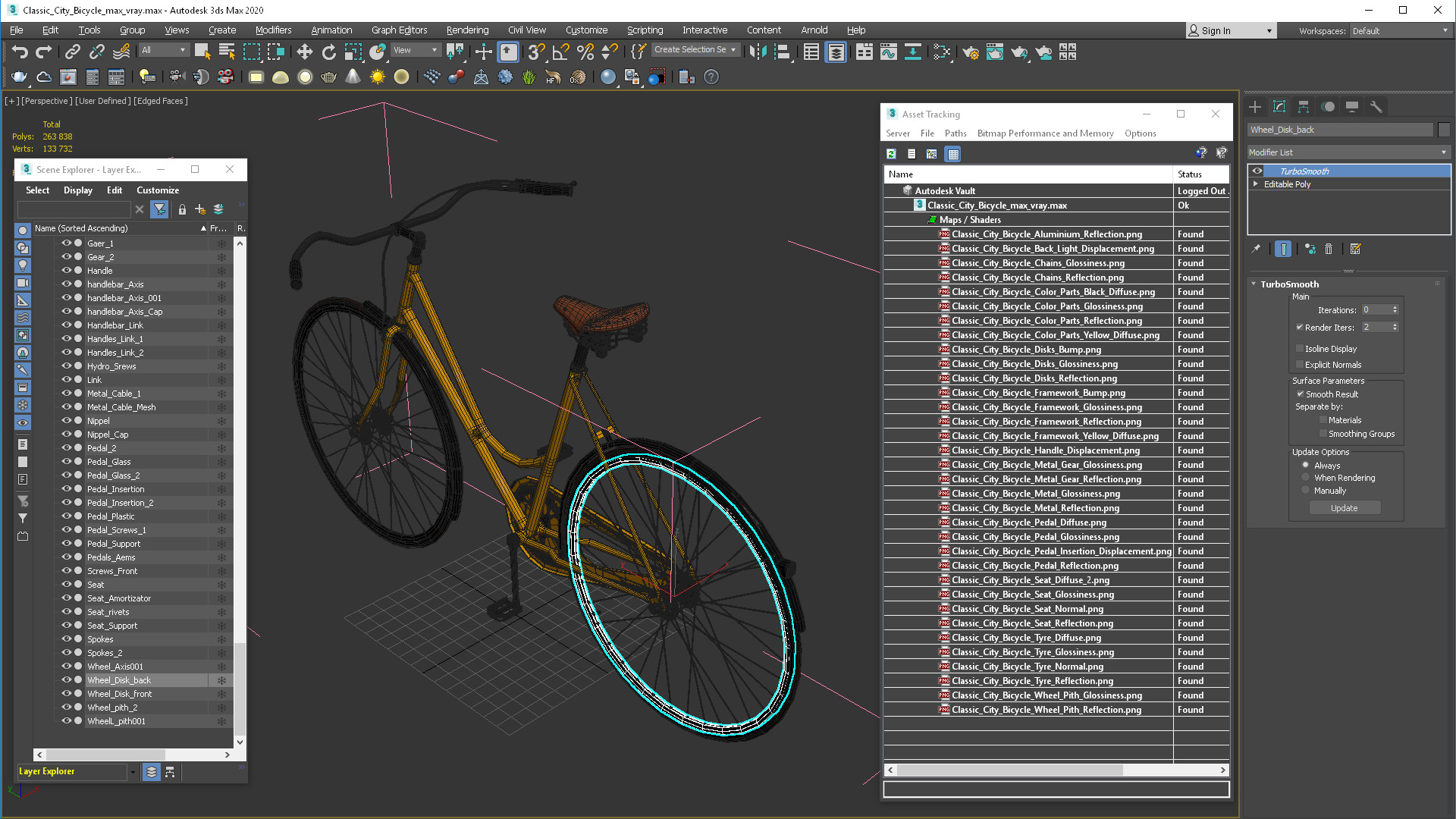Open the Create command panel tab

point(1255,107)
